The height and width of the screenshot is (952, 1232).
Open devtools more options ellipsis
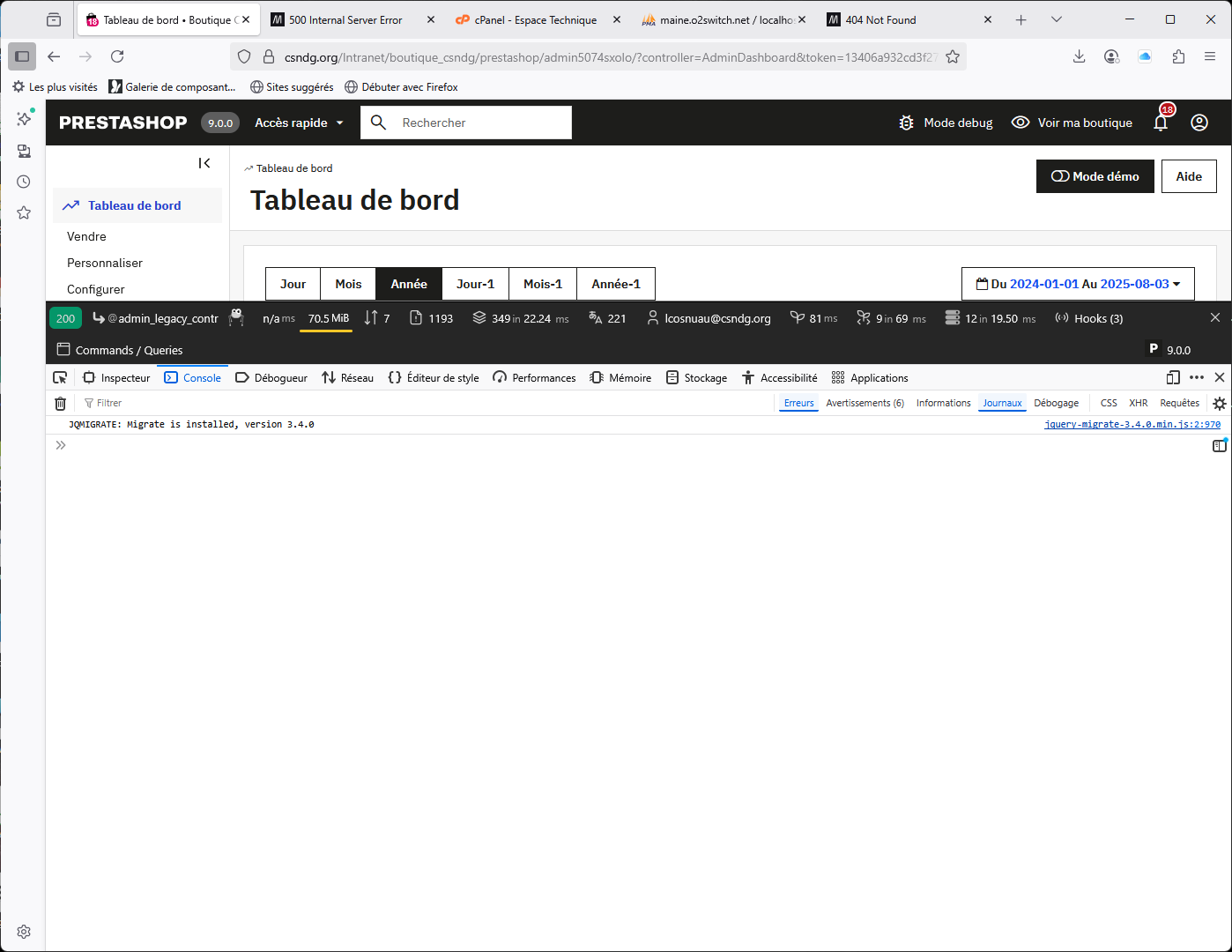[1197, 377]
